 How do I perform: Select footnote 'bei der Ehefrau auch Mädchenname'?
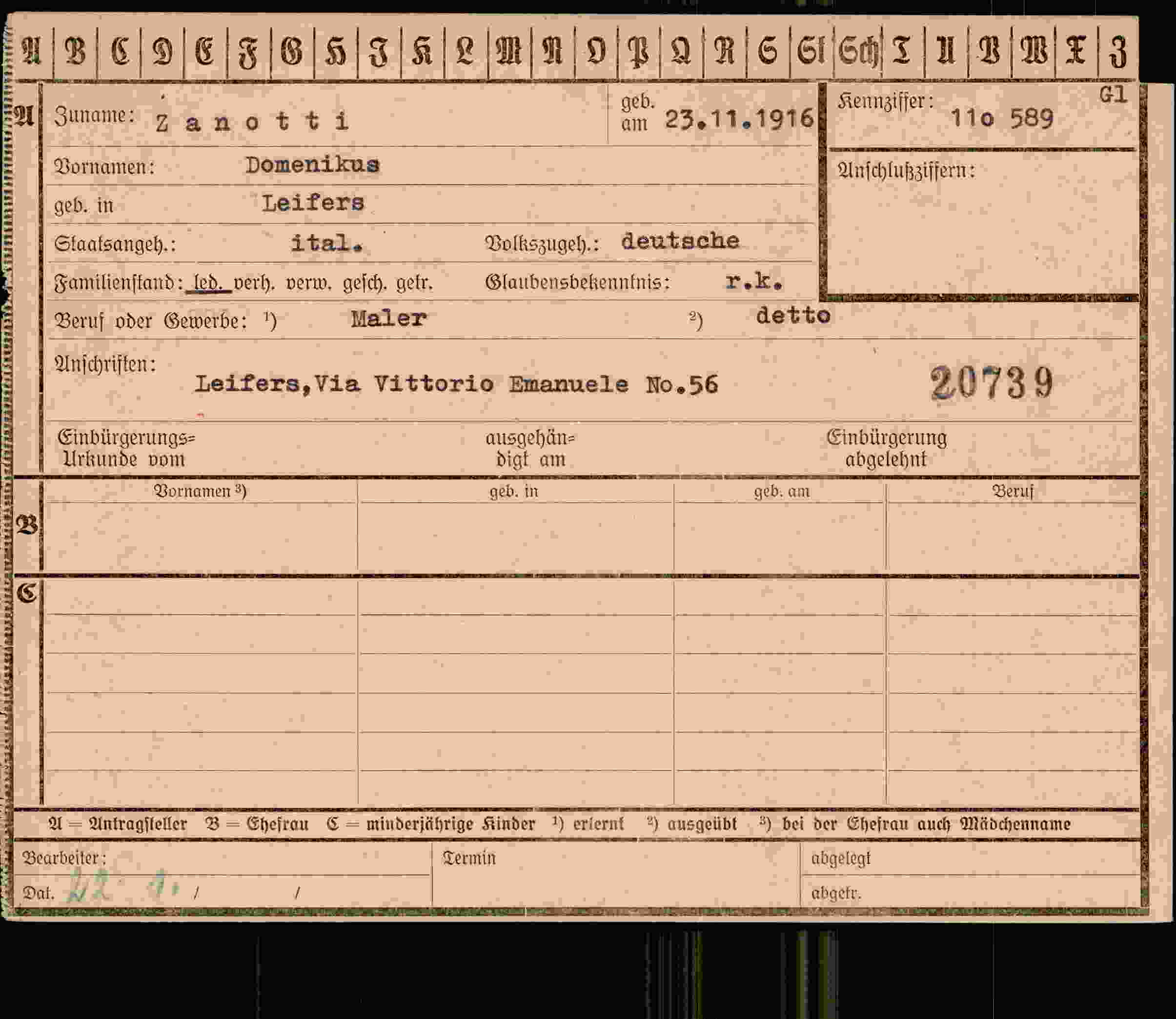[x=926, y=823]
